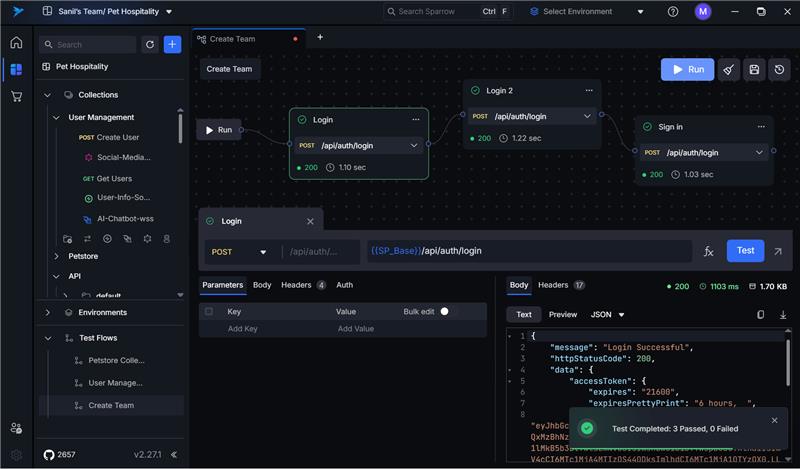This screenshot has height=469, width=800.
Task: Open the team members icon at sidebar bottom
Action: [x=16, y=428]
